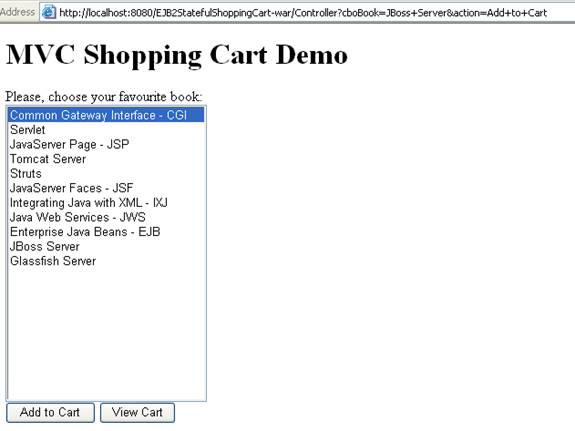Click the Internet Explorer page icon in address bar

pyautogui.click(x=48, y=12)
